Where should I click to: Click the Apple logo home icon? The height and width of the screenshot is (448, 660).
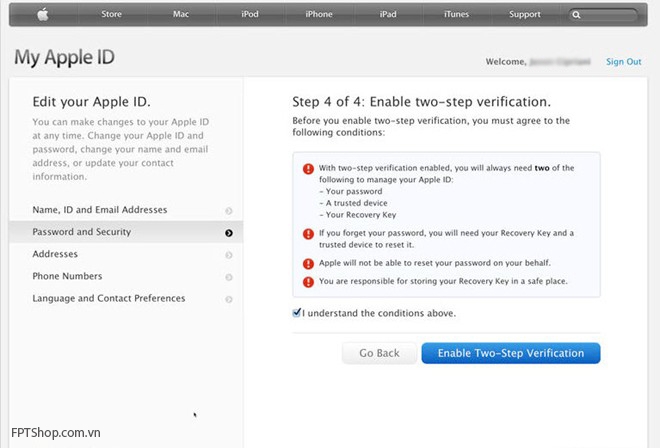click(43, 14)
